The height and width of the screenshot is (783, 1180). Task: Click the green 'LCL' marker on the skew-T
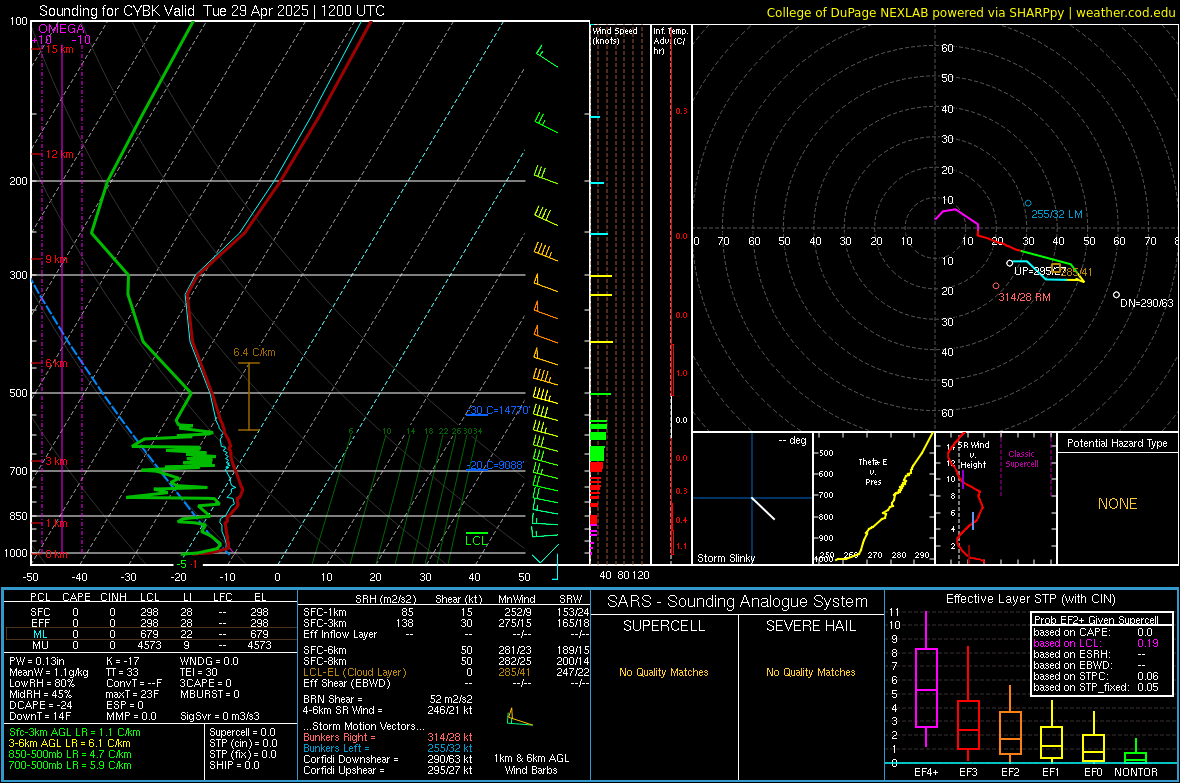click(476, 540)
